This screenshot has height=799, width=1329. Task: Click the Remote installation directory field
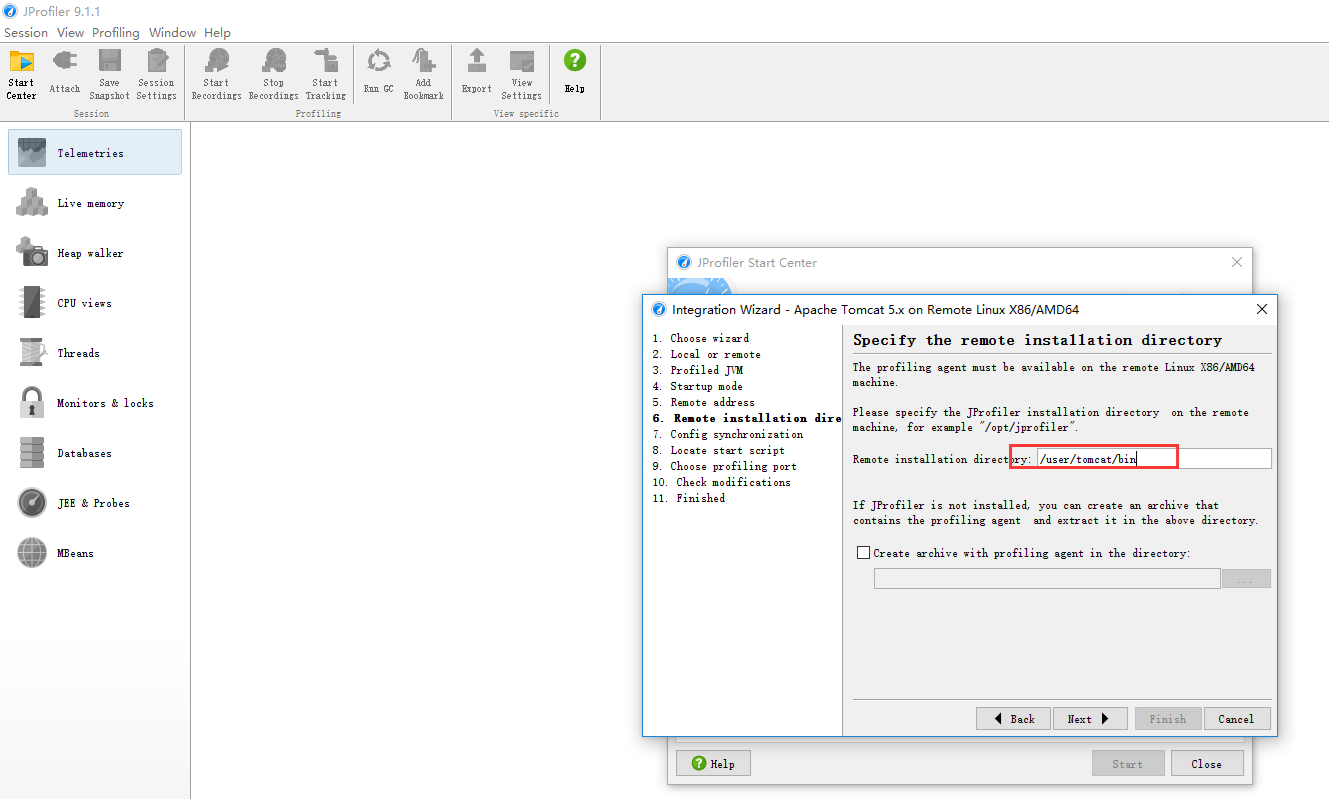(x=1154, y=459)
